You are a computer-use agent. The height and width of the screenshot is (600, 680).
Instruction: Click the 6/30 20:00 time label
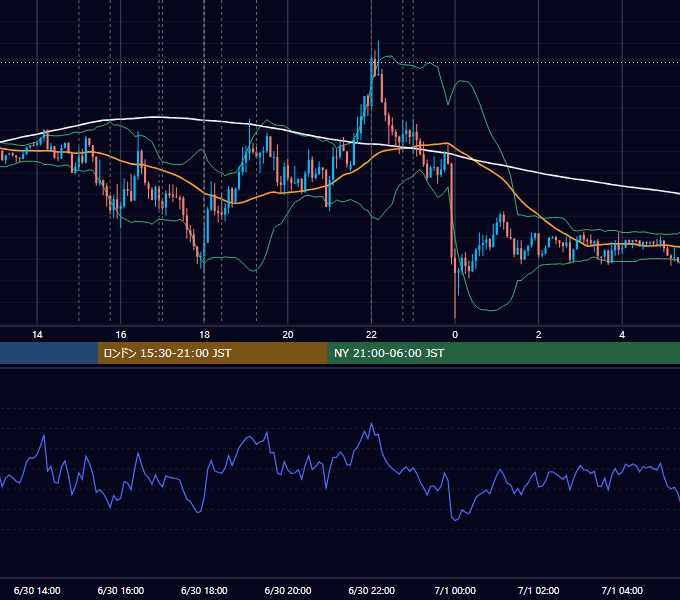click(x=288, y=590)
